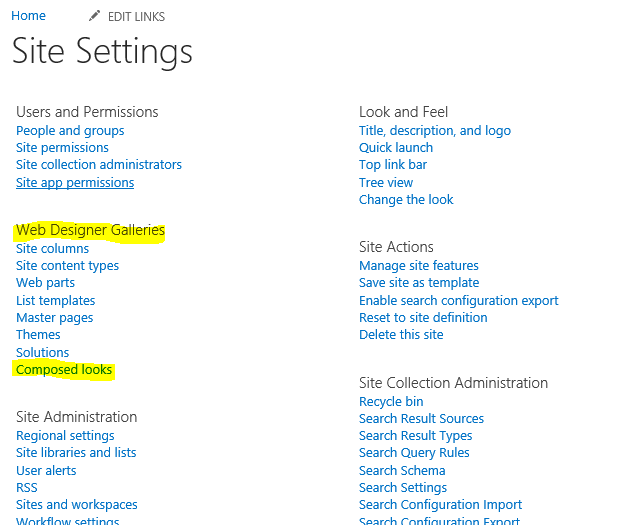Open the RSS settings link

[x=27, y=488]
